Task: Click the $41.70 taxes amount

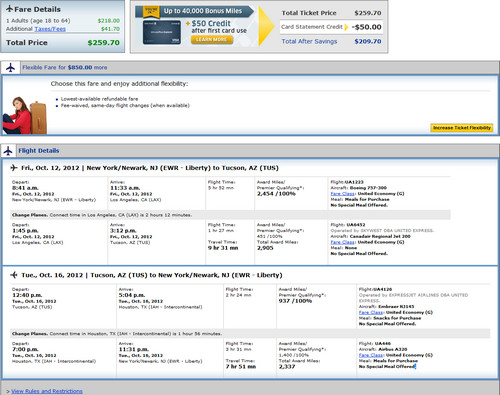Action: coord(110,29)
